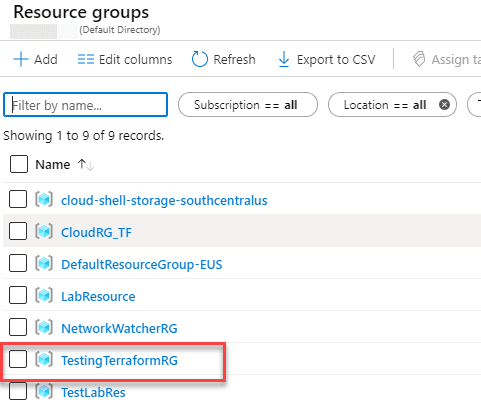This screenshot has height=405, width=481.
Task: Click the Refresh label in the toolbar
Action: click(x=234, y=60)
